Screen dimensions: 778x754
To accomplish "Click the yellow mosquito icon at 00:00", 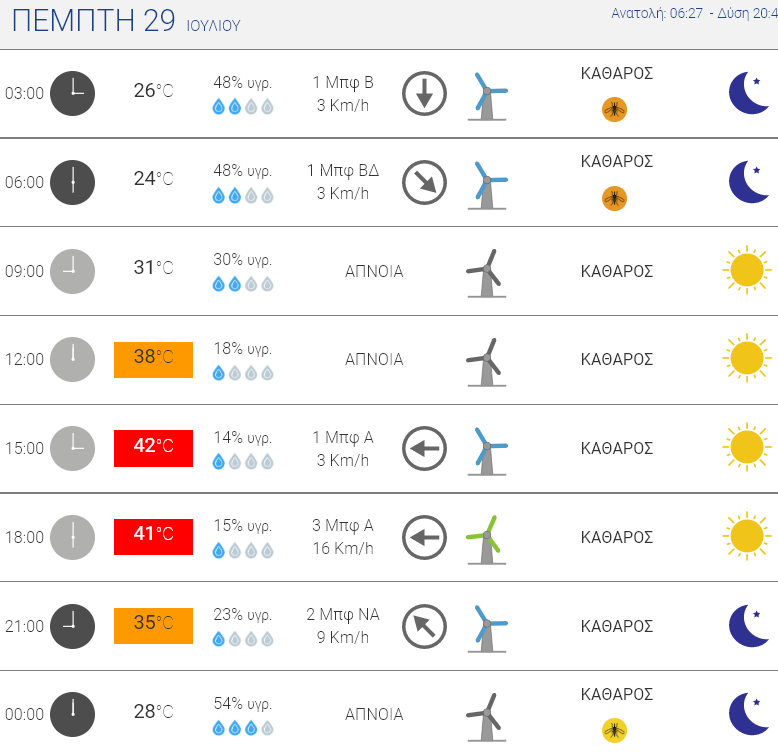I will coord(614,730).
